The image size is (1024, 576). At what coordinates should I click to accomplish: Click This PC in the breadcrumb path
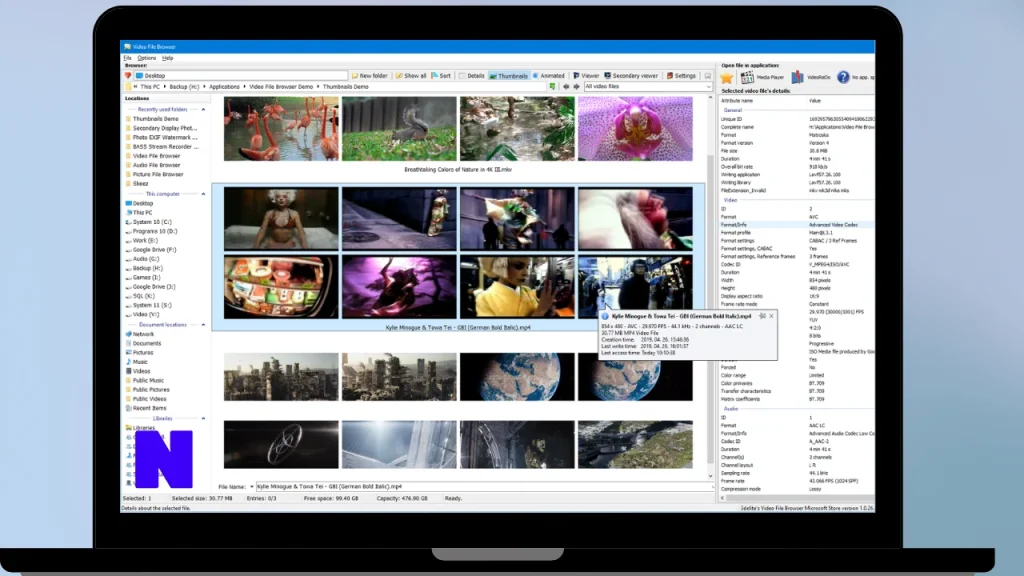[150, 86]
